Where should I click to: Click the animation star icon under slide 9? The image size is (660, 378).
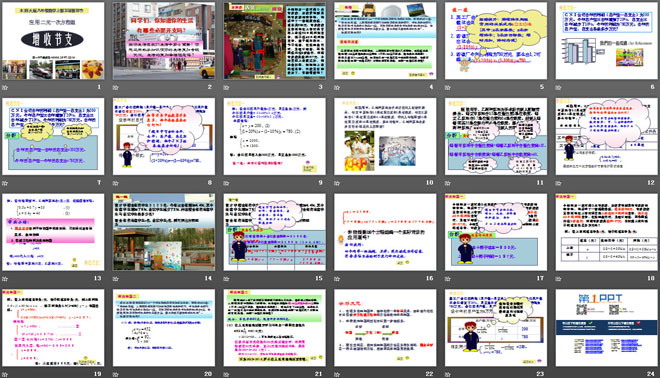226,183
